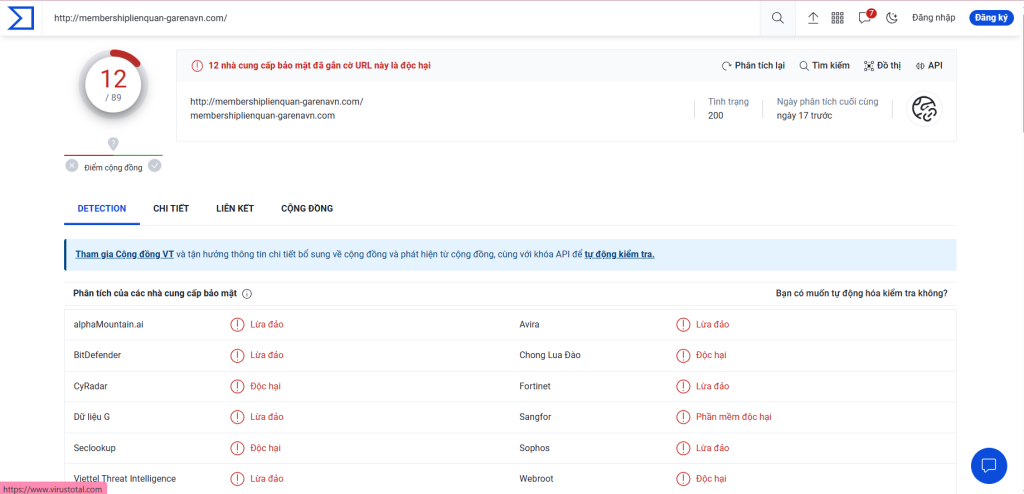Image resolution: width=1024 pixels, height=494 pixels.
Task: Click the search magnifier icon in top bar
Action: 777,18
